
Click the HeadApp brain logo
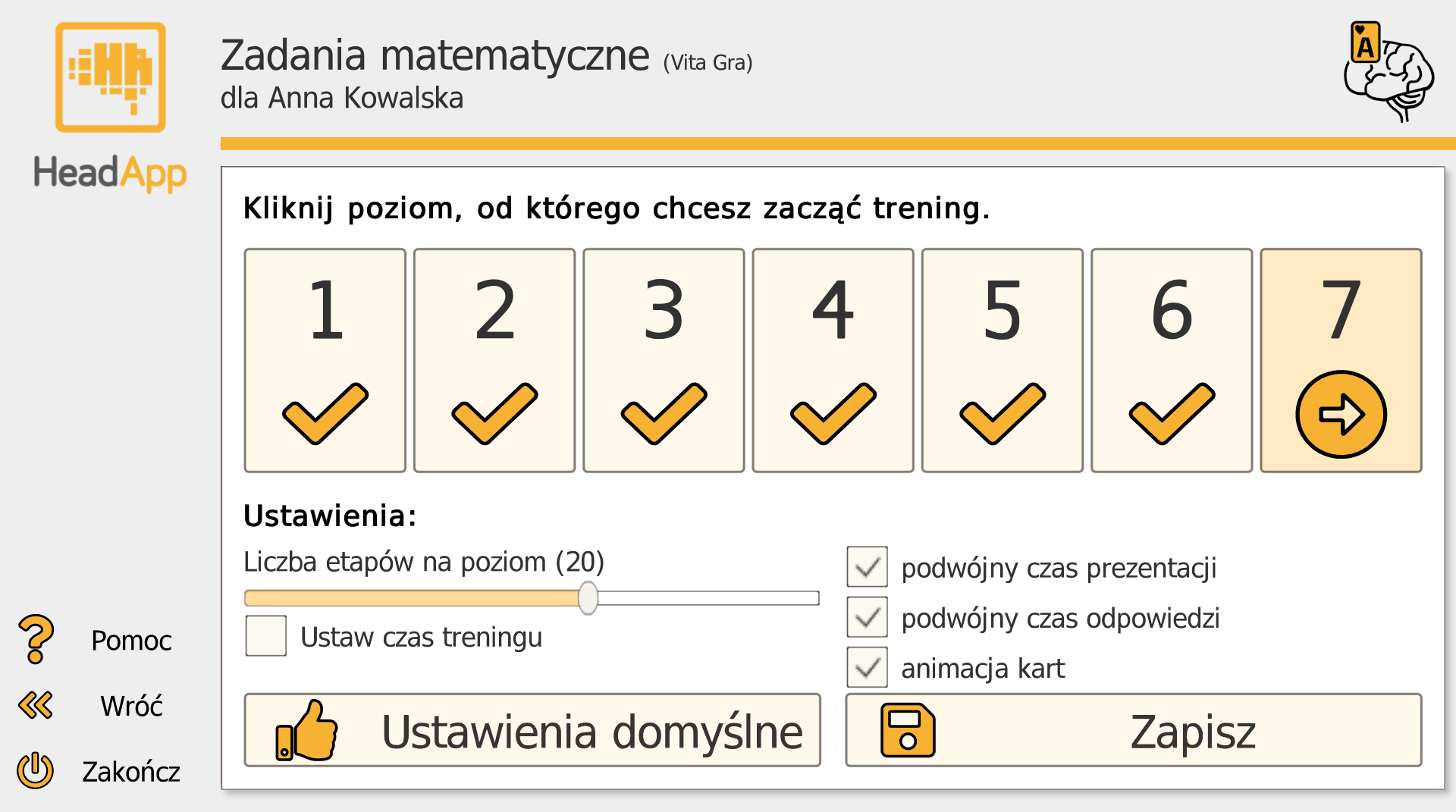(111, 76)
